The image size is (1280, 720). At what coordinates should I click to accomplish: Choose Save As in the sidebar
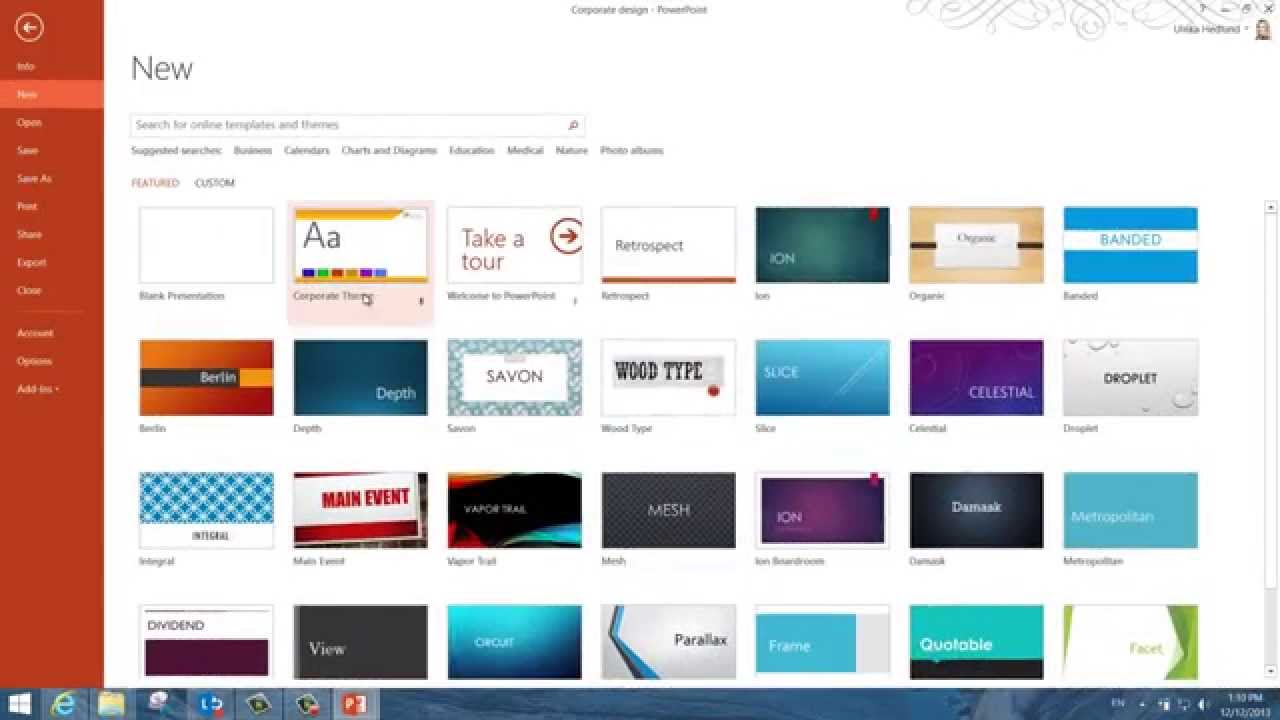[x=34, y=178]
